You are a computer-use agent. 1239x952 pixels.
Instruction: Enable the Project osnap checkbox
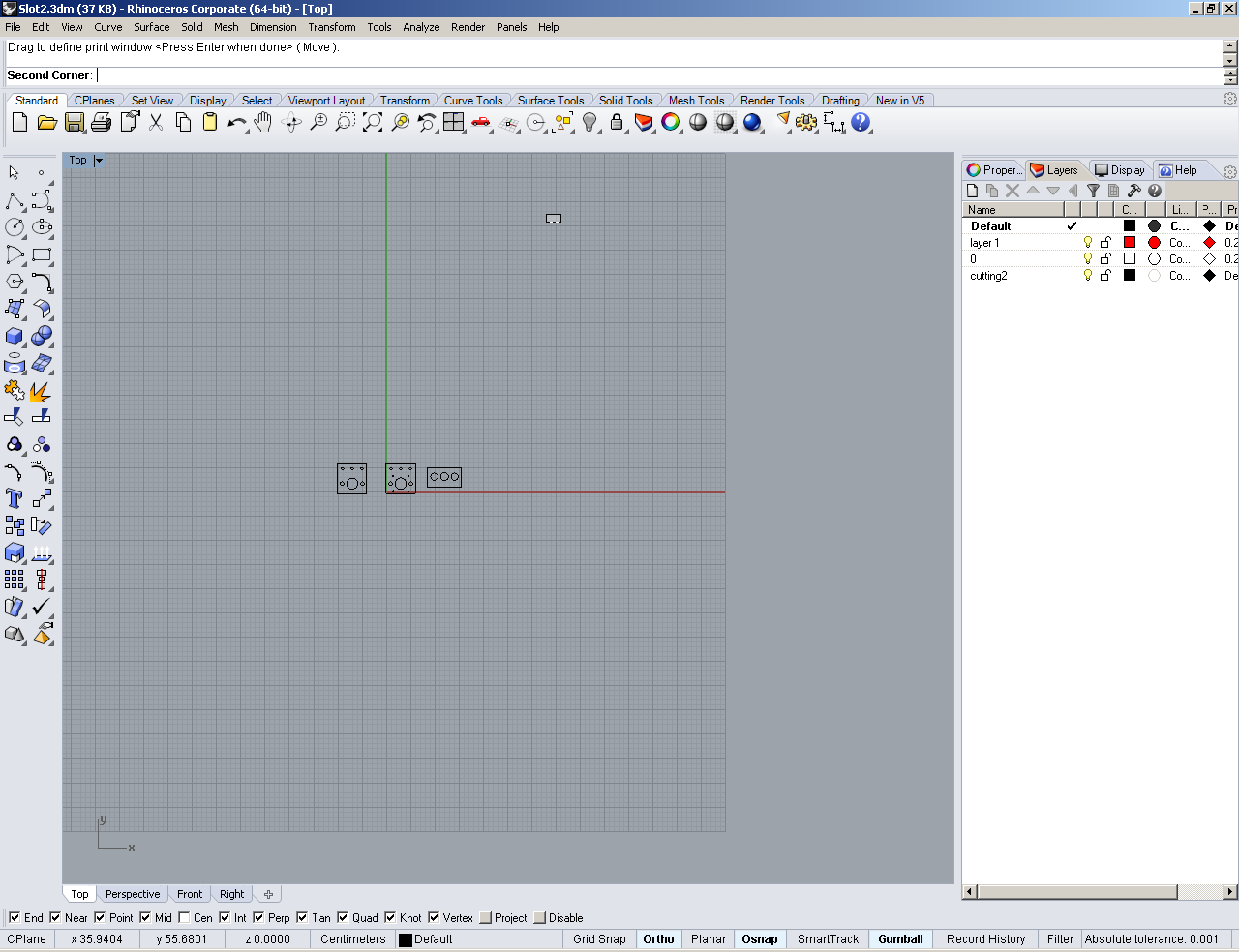tap(485, 918)
